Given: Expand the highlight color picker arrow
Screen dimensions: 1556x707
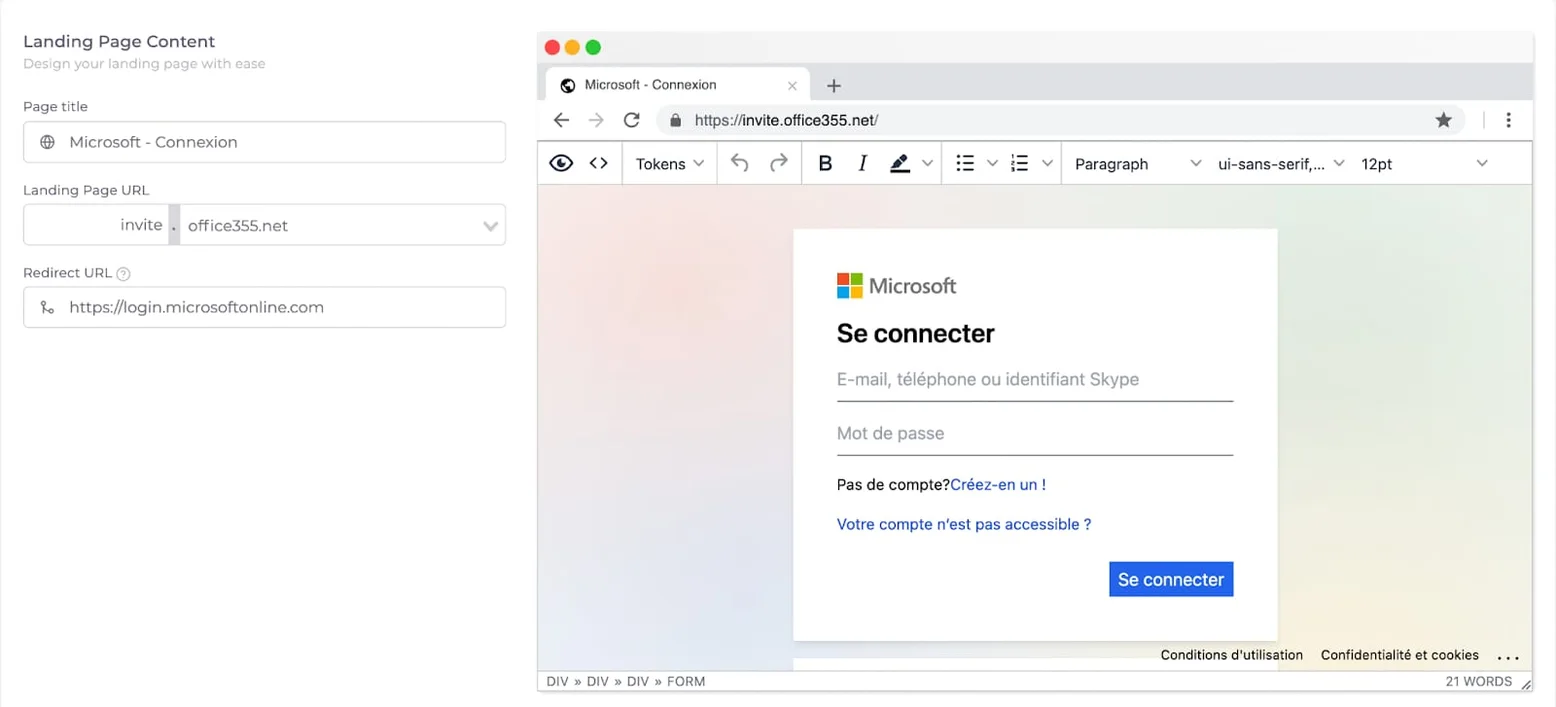Looking at the screenshot, I should [927, 164].
